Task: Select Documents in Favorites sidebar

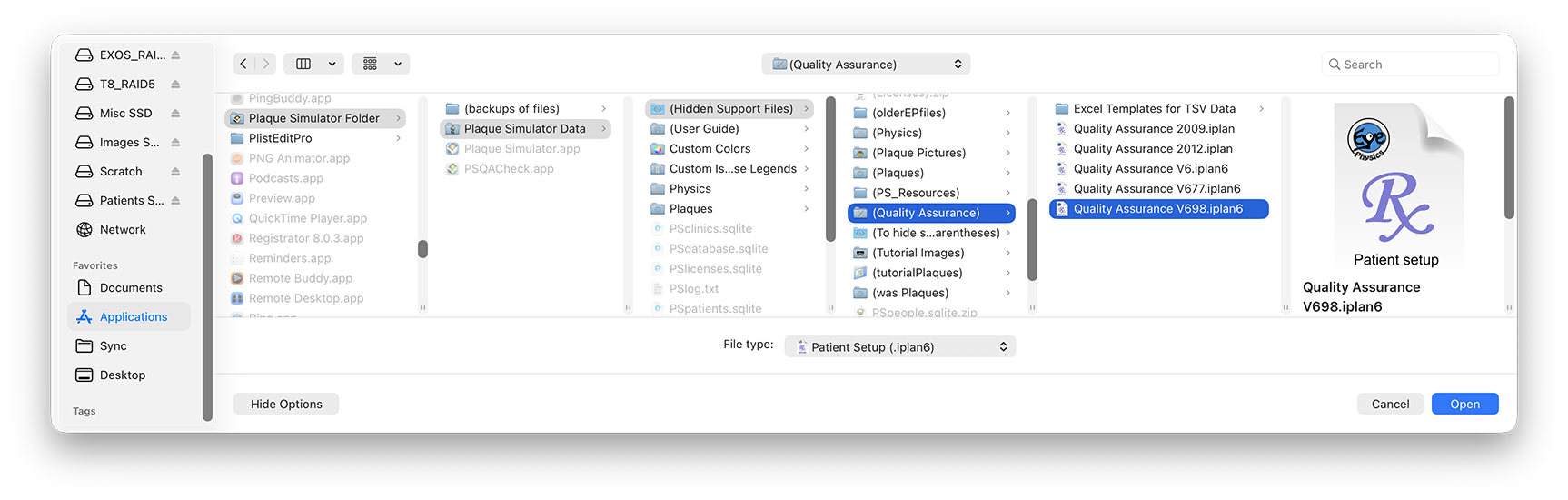Action: click(131, 288)
